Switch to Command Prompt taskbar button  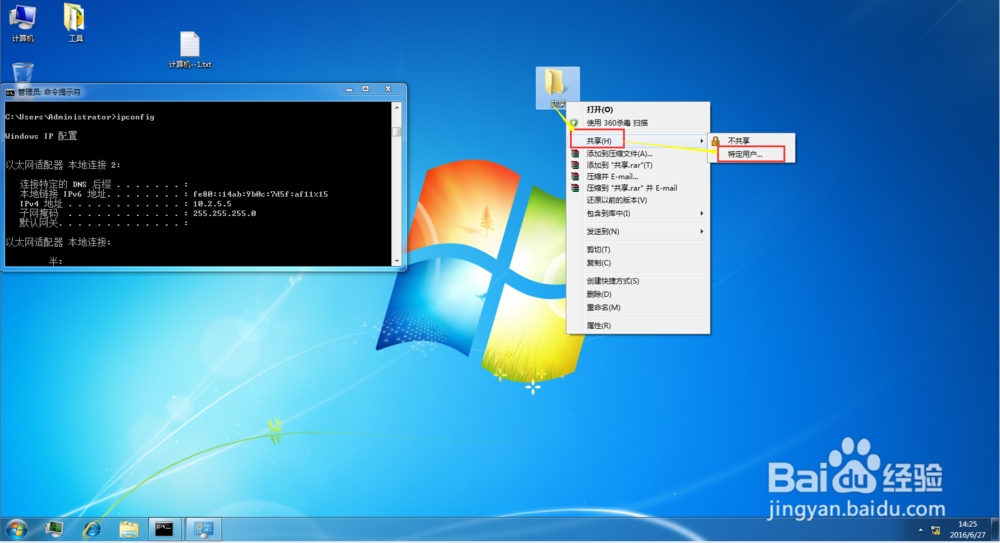pyautogui.click(x=165, y=529)
